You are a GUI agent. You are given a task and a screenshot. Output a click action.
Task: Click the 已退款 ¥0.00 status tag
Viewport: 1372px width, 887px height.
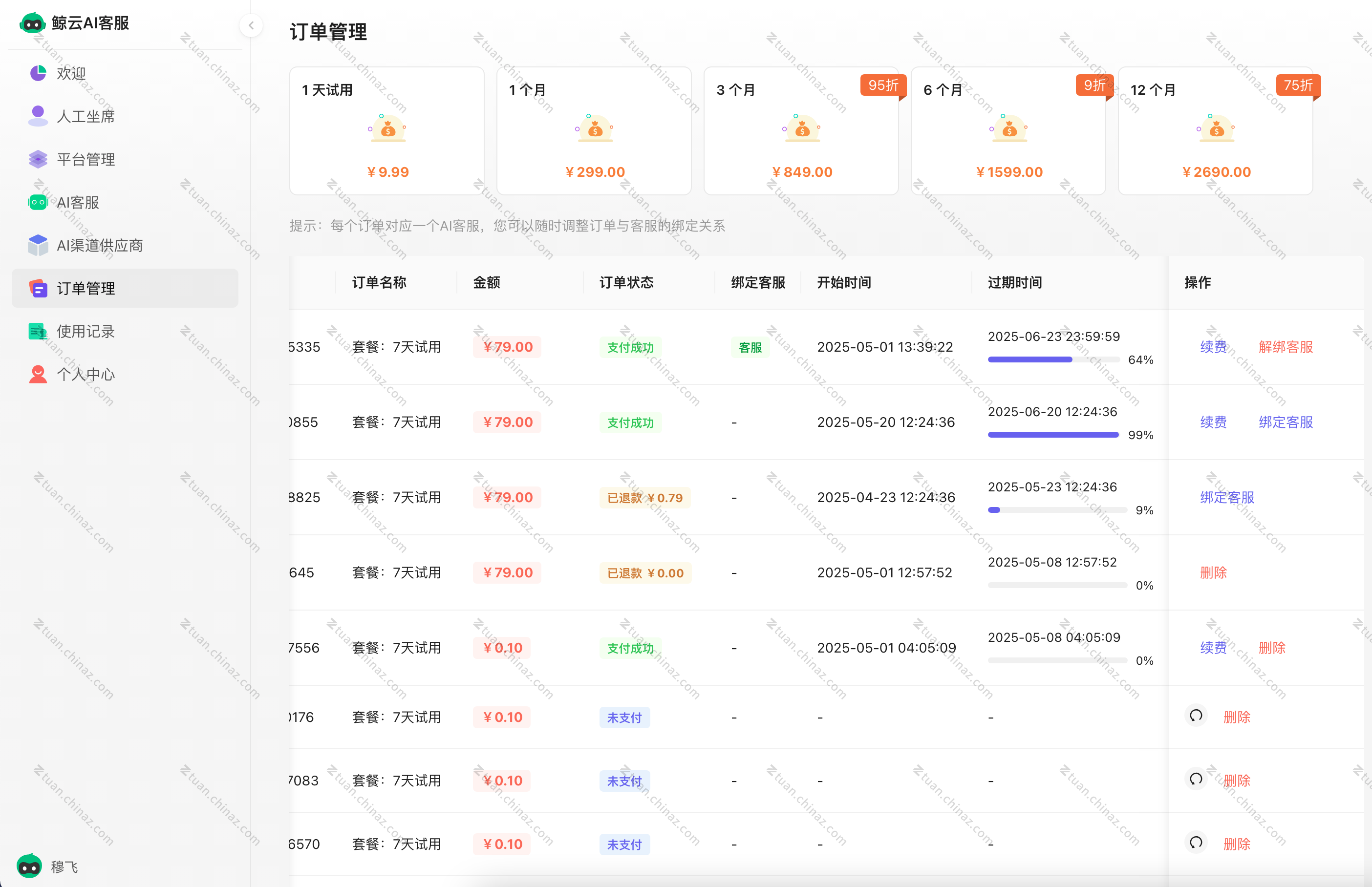[645, 573]
